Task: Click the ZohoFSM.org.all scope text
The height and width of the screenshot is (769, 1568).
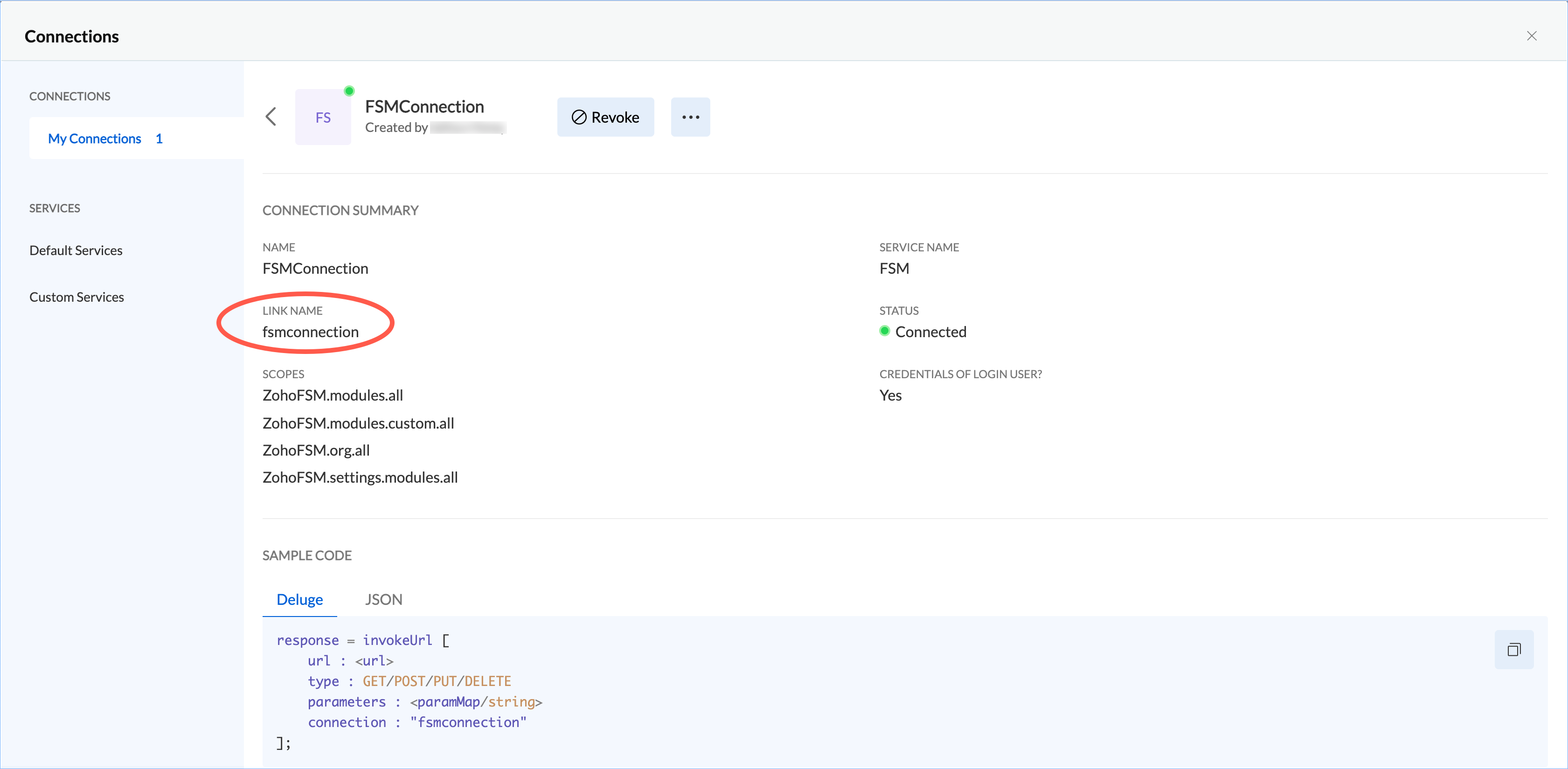Action: 316,450
